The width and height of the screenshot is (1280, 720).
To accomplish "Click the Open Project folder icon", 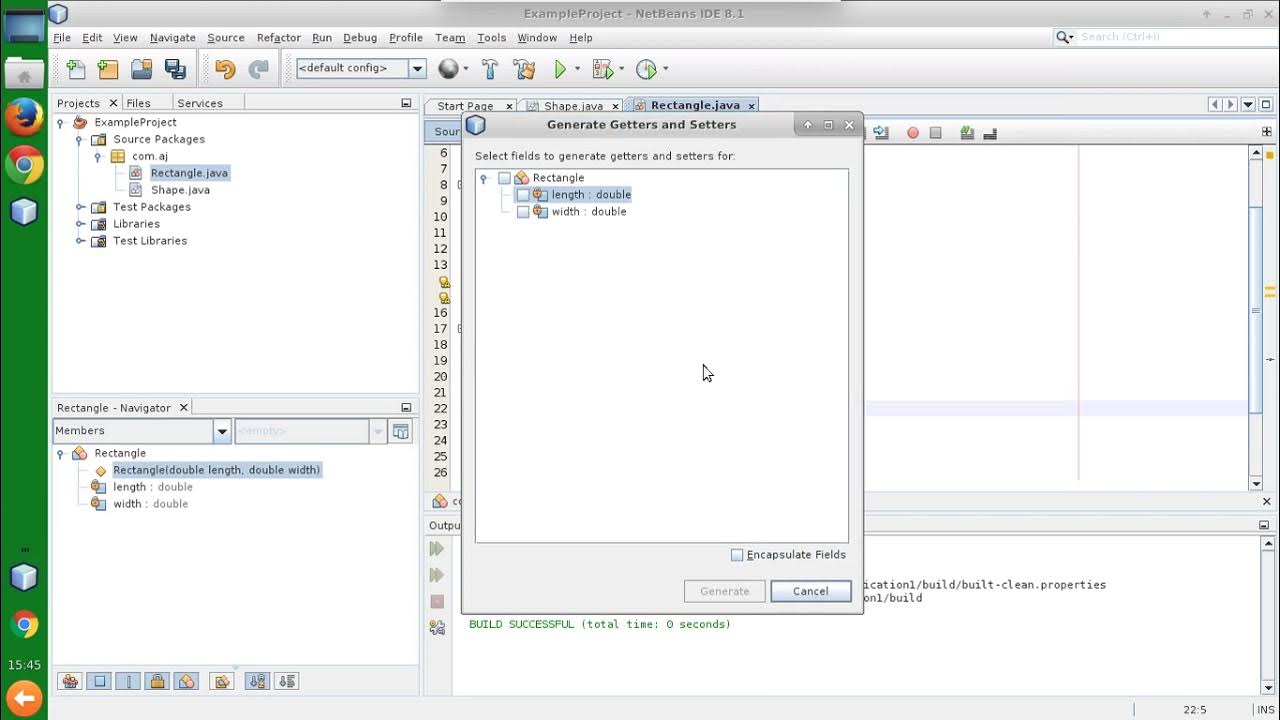I will [x=142, y=69].
